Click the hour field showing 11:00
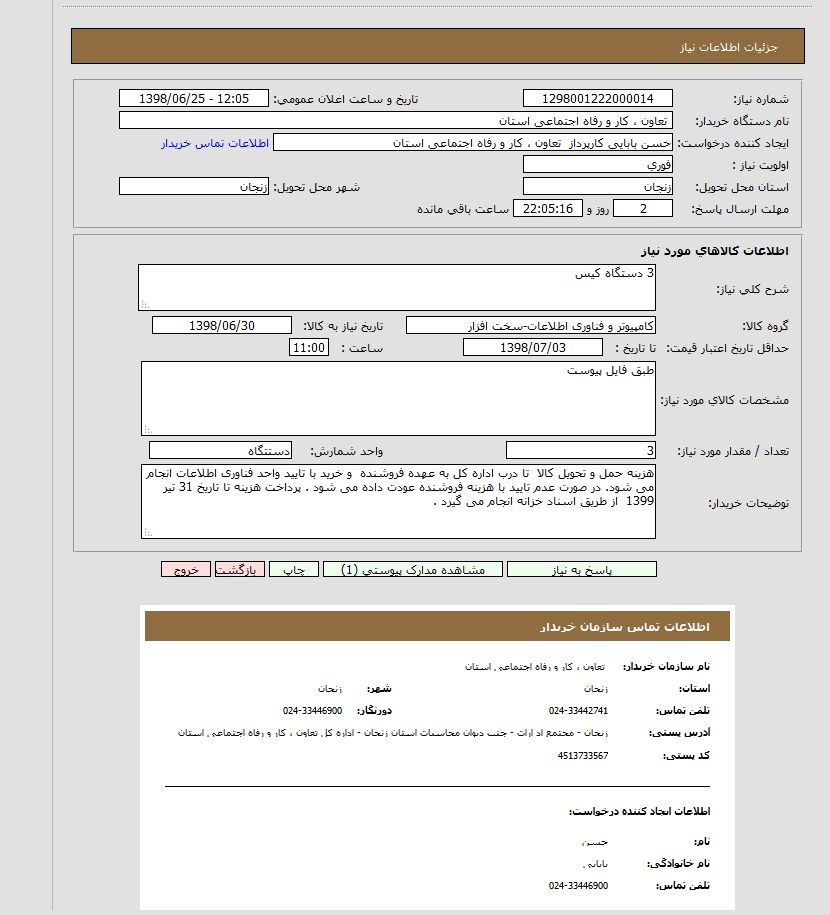Viewport: 830px width, 915px height. coord(308,348)
